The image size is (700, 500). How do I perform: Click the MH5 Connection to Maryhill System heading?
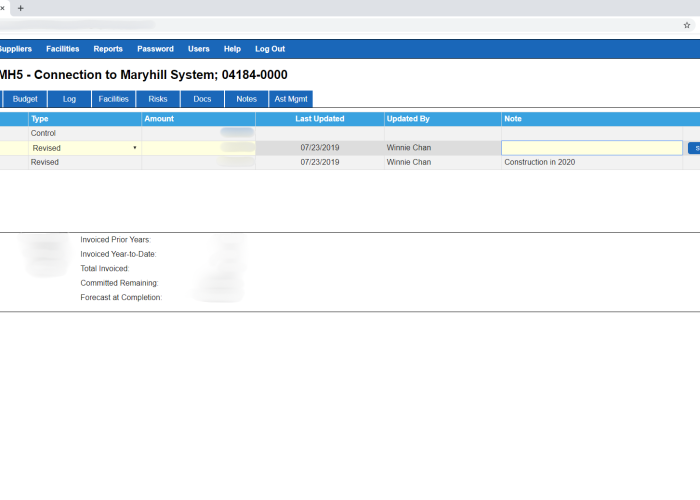[x=143, y=75]
